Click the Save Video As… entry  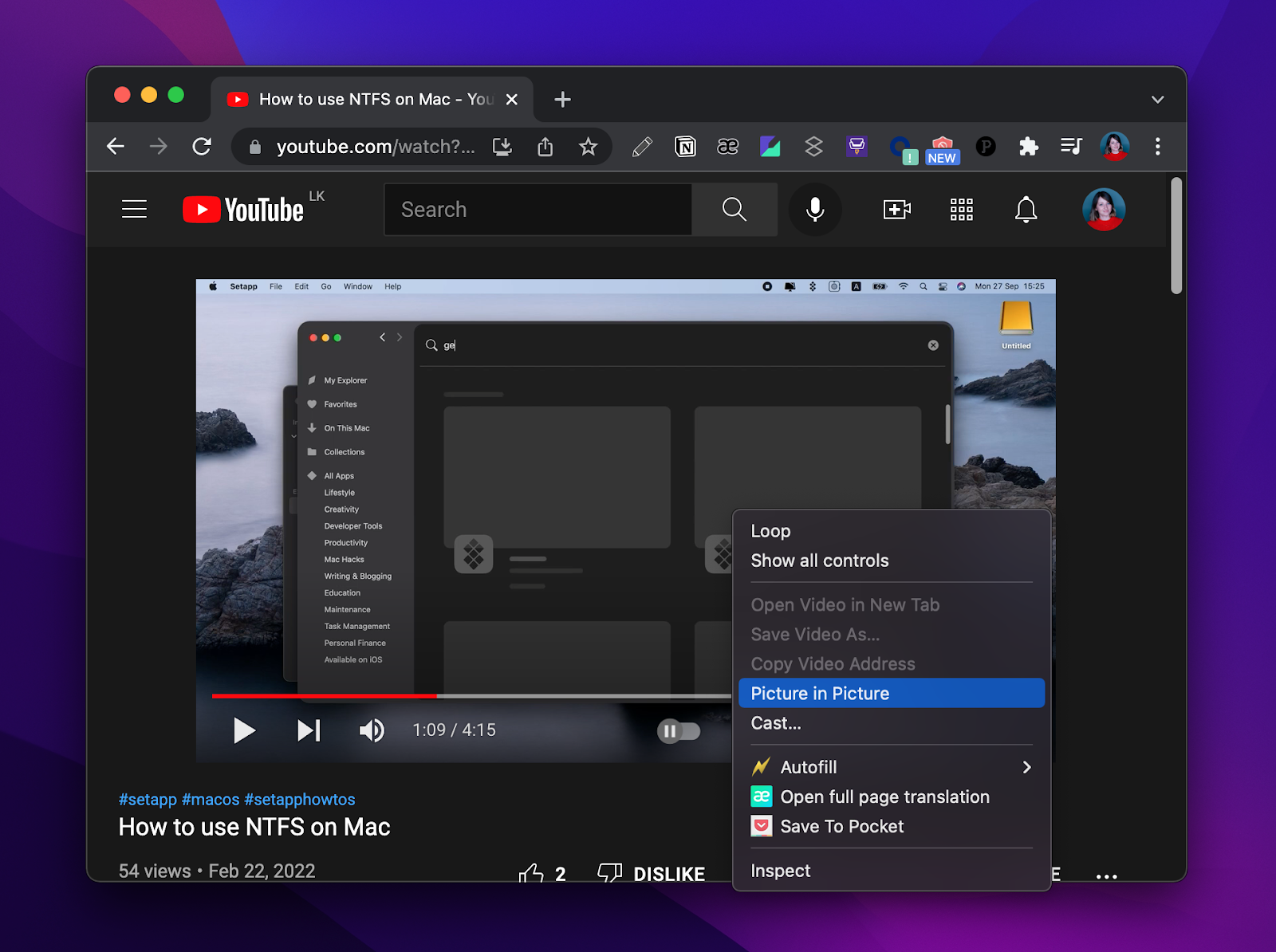click(x=892, y=634)
